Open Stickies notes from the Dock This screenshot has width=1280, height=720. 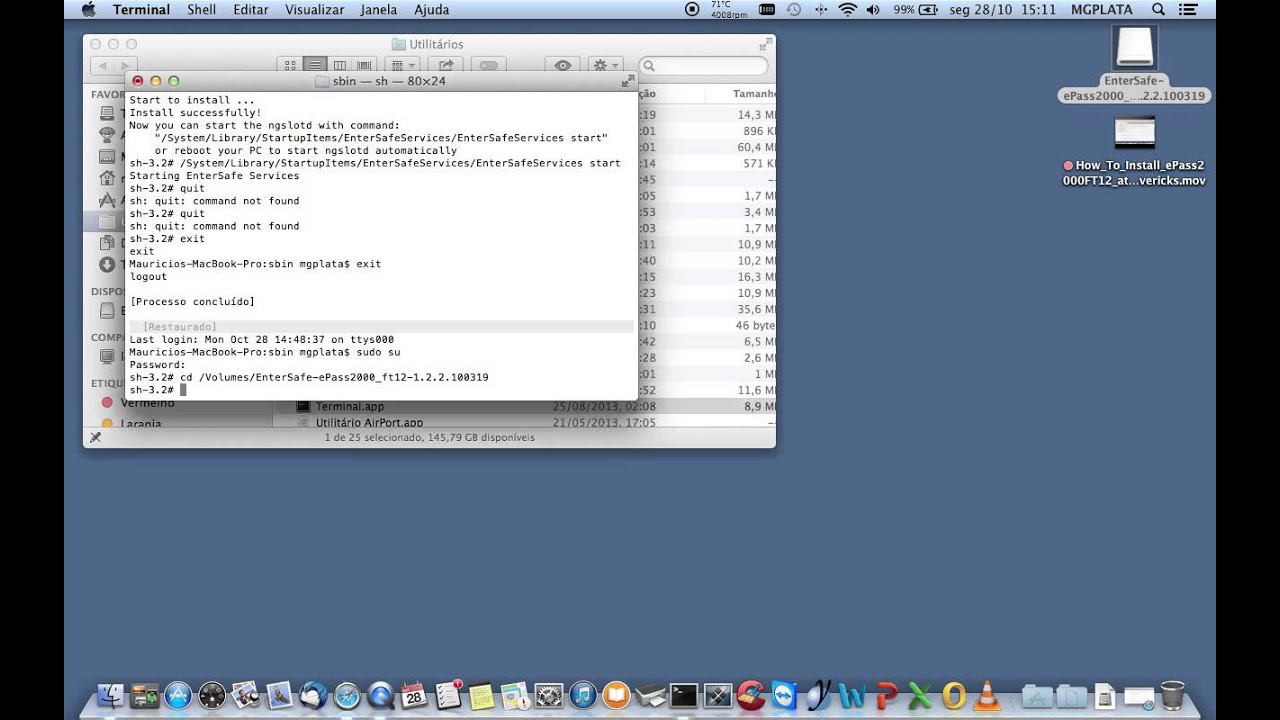tap(482, 695)
